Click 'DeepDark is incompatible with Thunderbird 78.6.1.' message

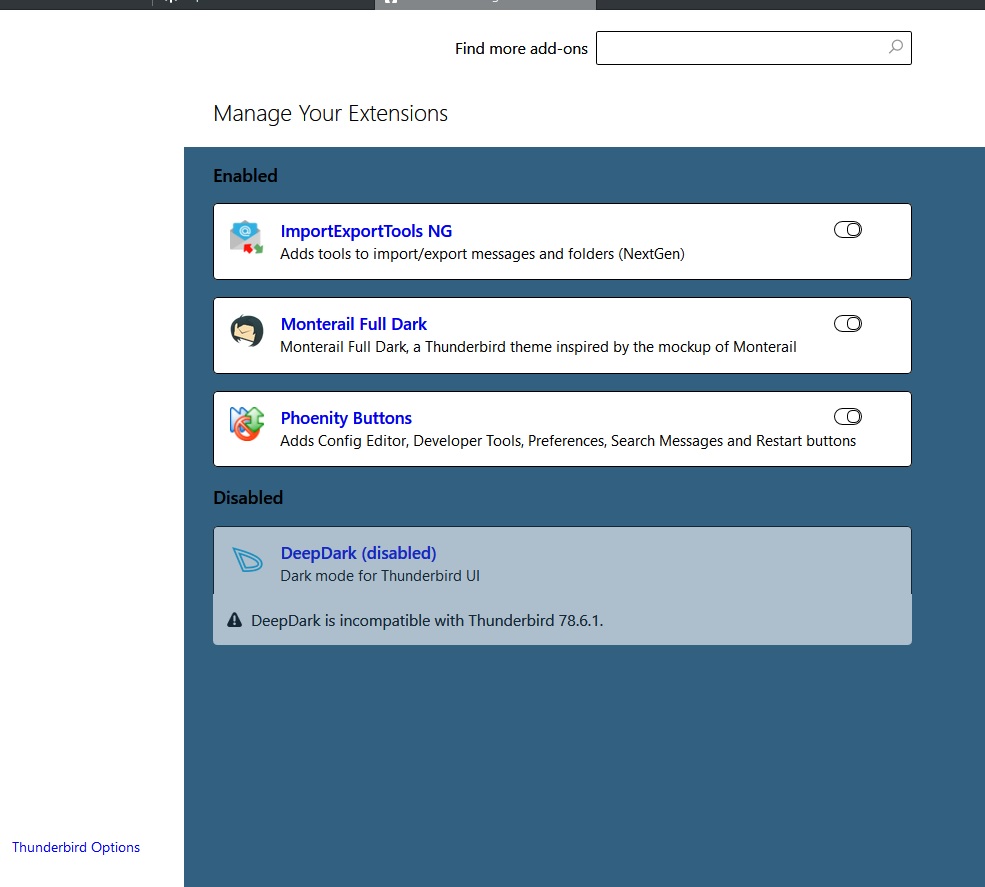coord(427,621)
